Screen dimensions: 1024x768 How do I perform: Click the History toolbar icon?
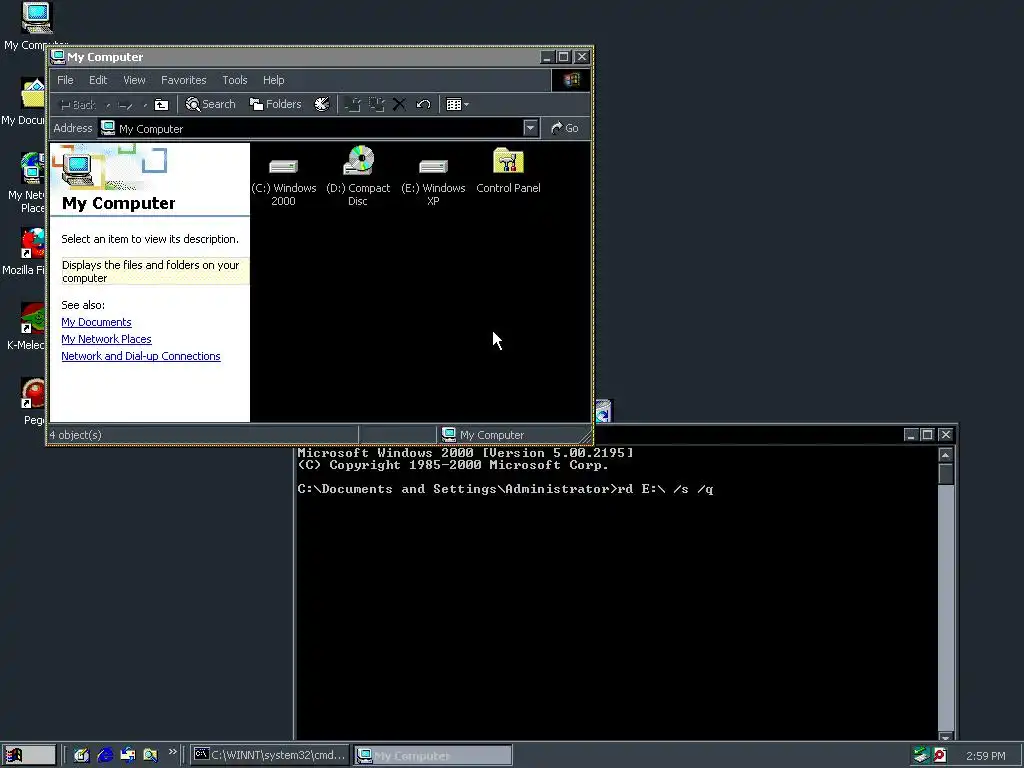tap(322, 104)
